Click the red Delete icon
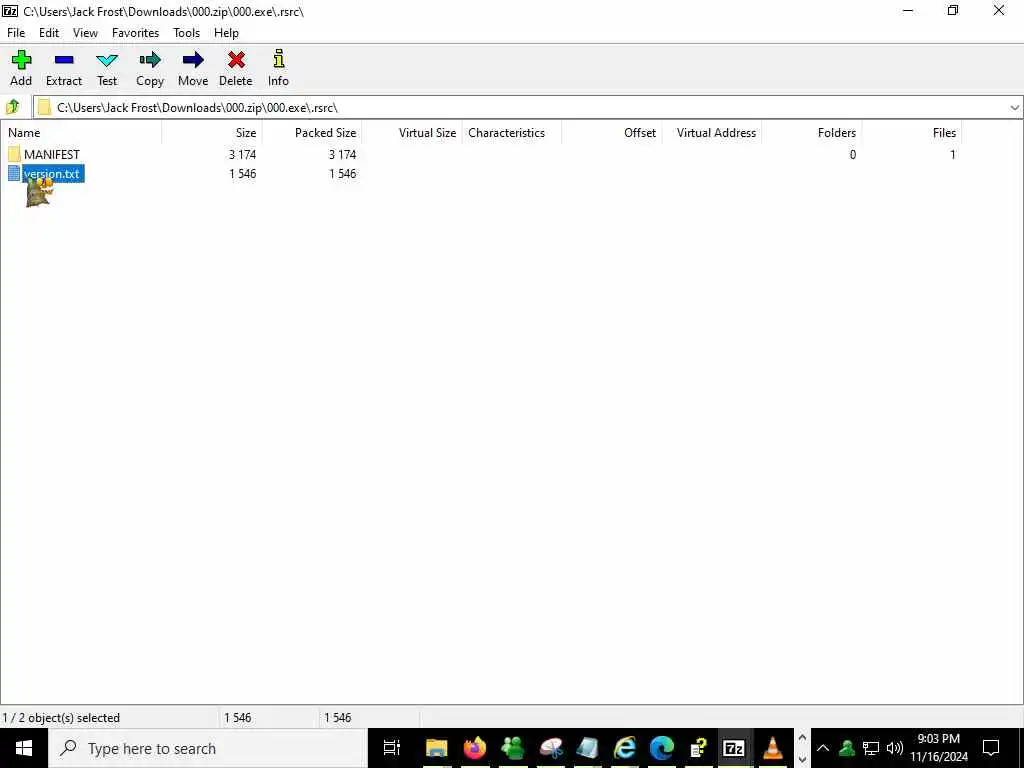Viewport: 1024px width, 768px height. pos(236,61)
